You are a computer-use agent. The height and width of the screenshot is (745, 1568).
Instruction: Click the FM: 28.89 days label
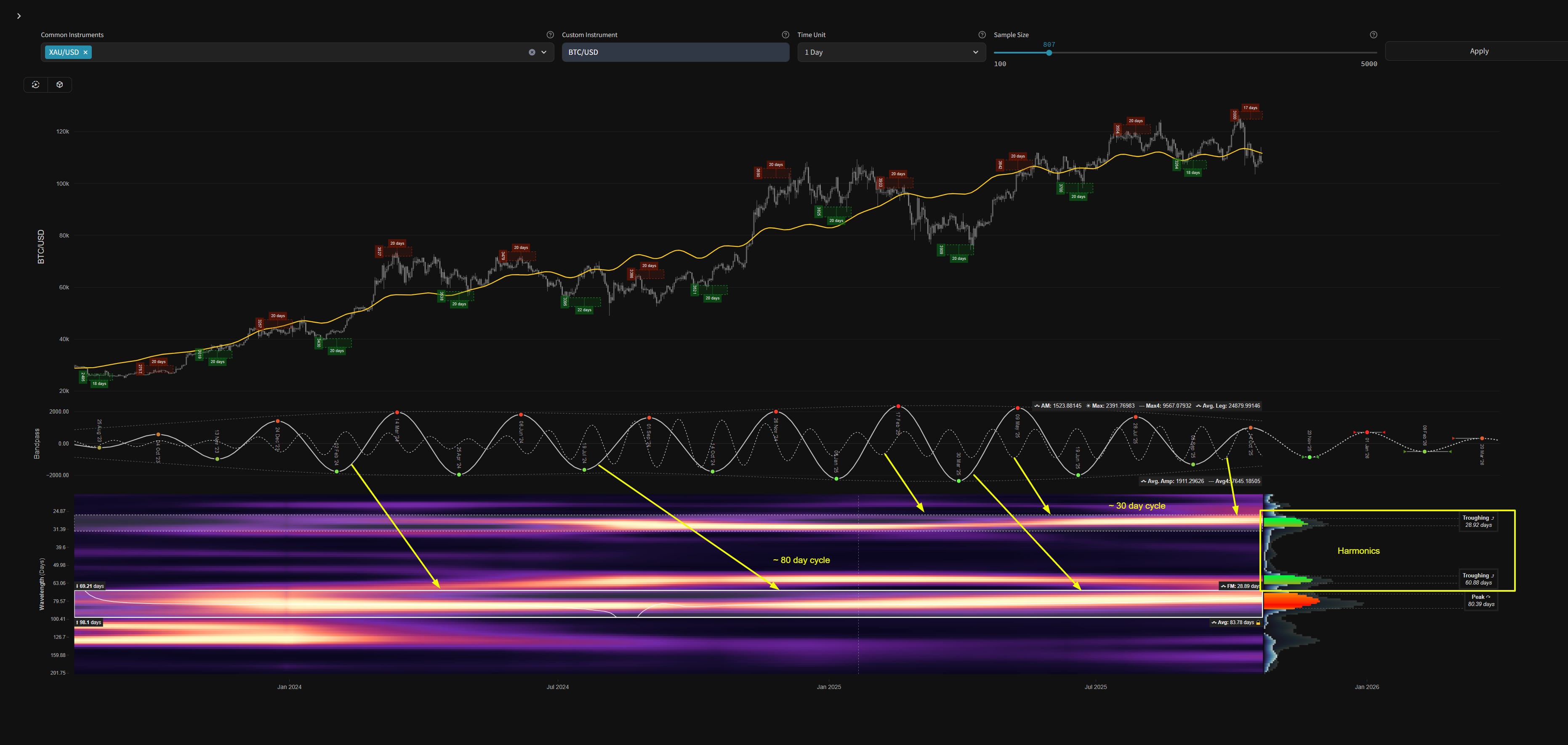[1240, 586]
